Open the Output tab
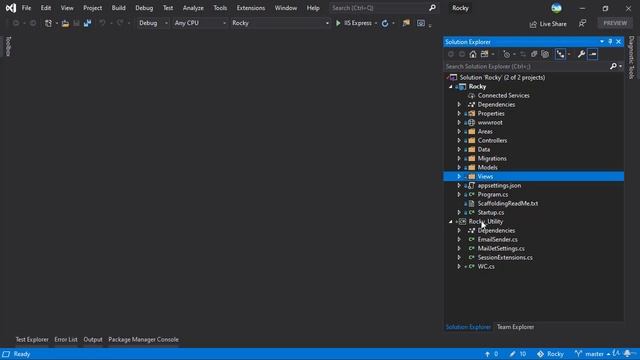 click(93, 340)
